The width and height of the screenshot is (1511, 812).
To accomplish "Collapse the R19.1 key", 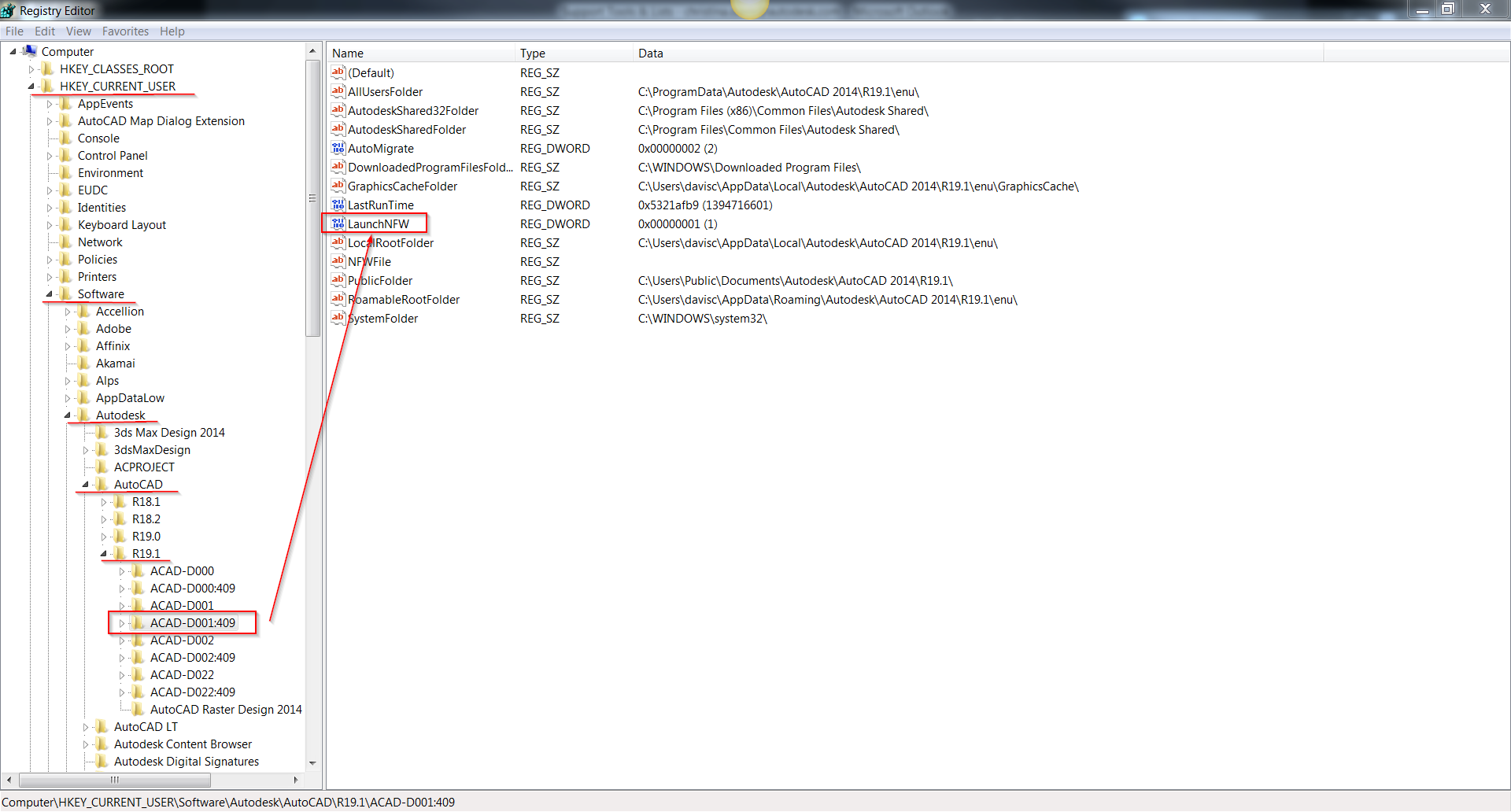I will 103,553.
